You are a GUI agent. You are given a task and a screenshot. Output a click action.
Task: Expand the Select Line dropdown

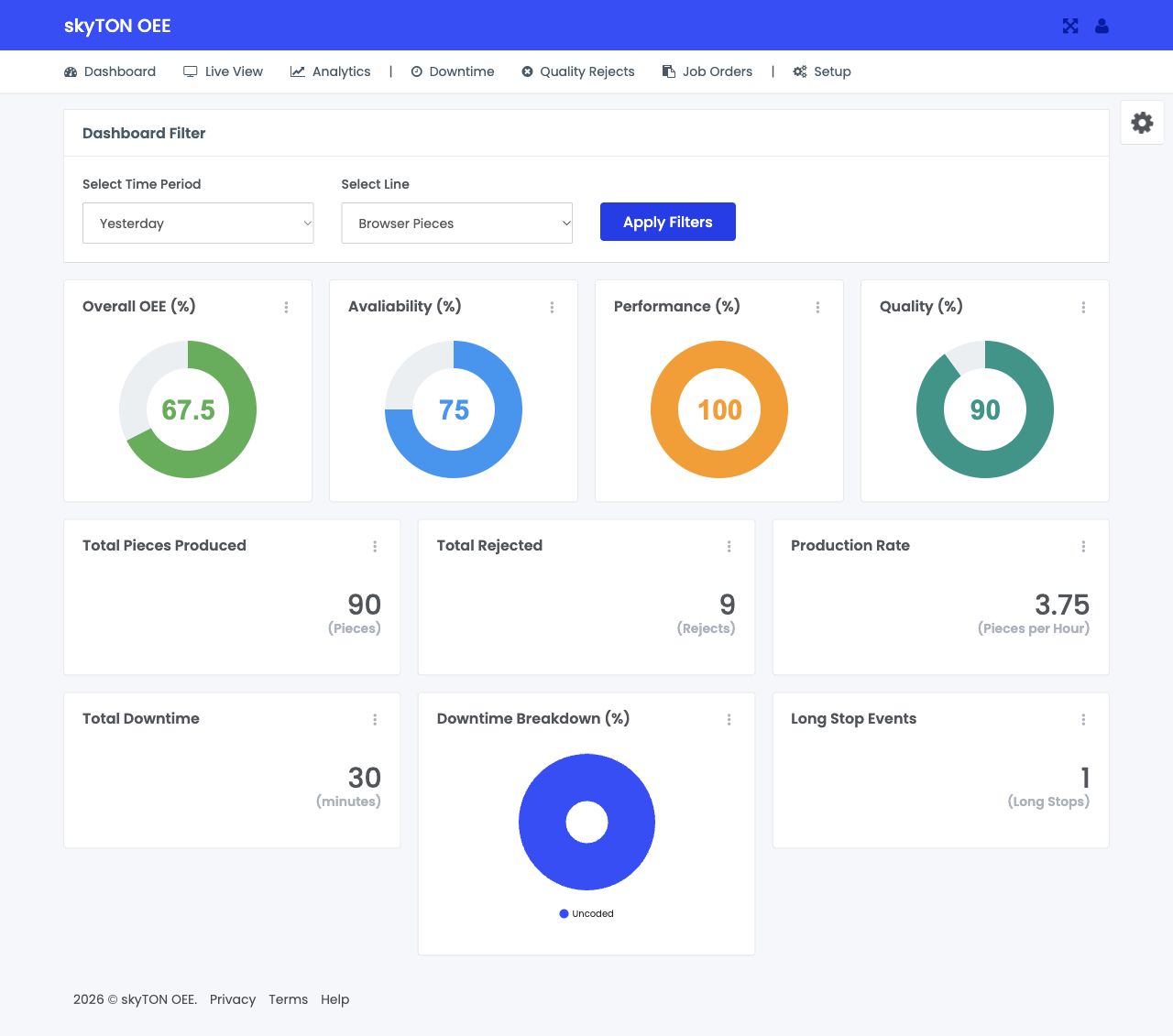[457, 224]
